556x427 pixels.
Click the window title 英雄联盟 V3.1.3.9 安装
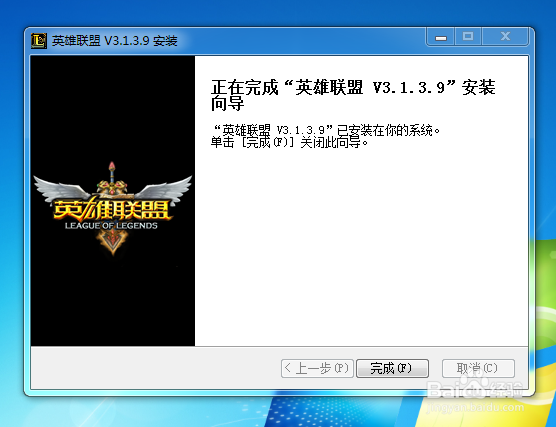pyautogui.click(x=115, y=41)
